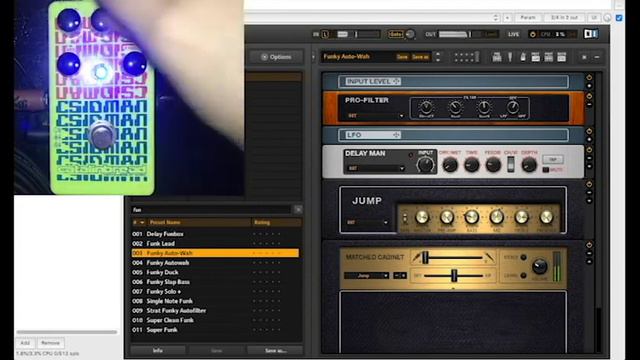The image size is (640, 360).
Task: Click the Info button below preset list
Action: click(x=158, y=351)
